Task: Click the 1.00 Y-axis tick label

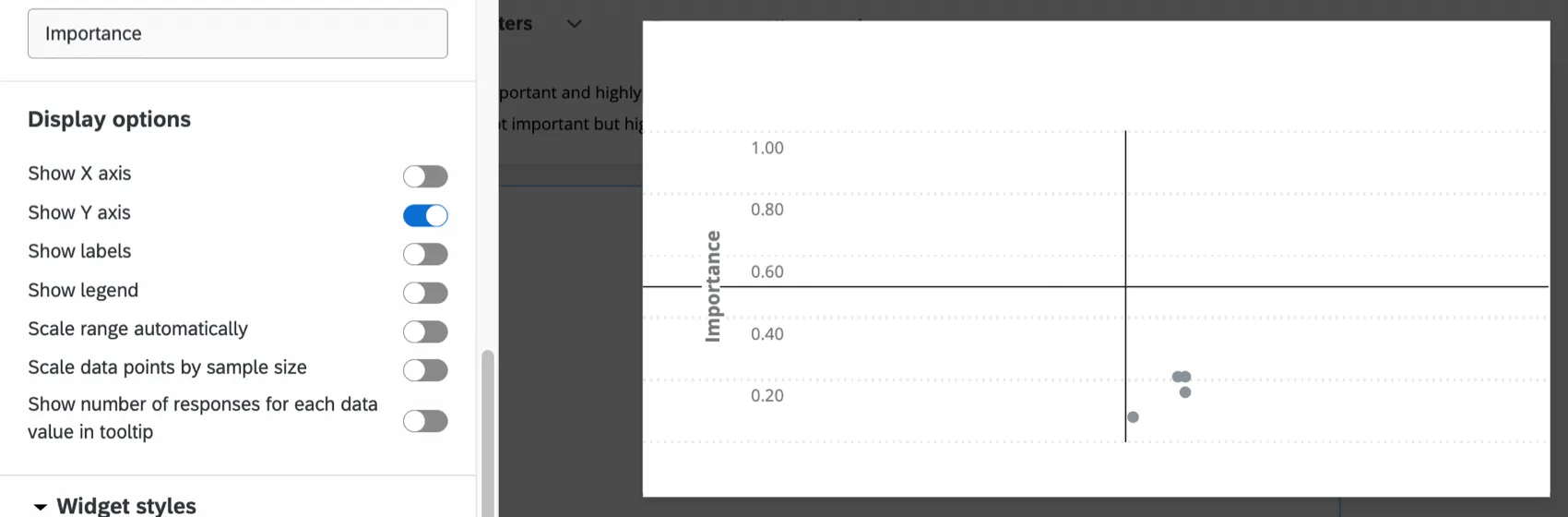Action: [766, 148]
